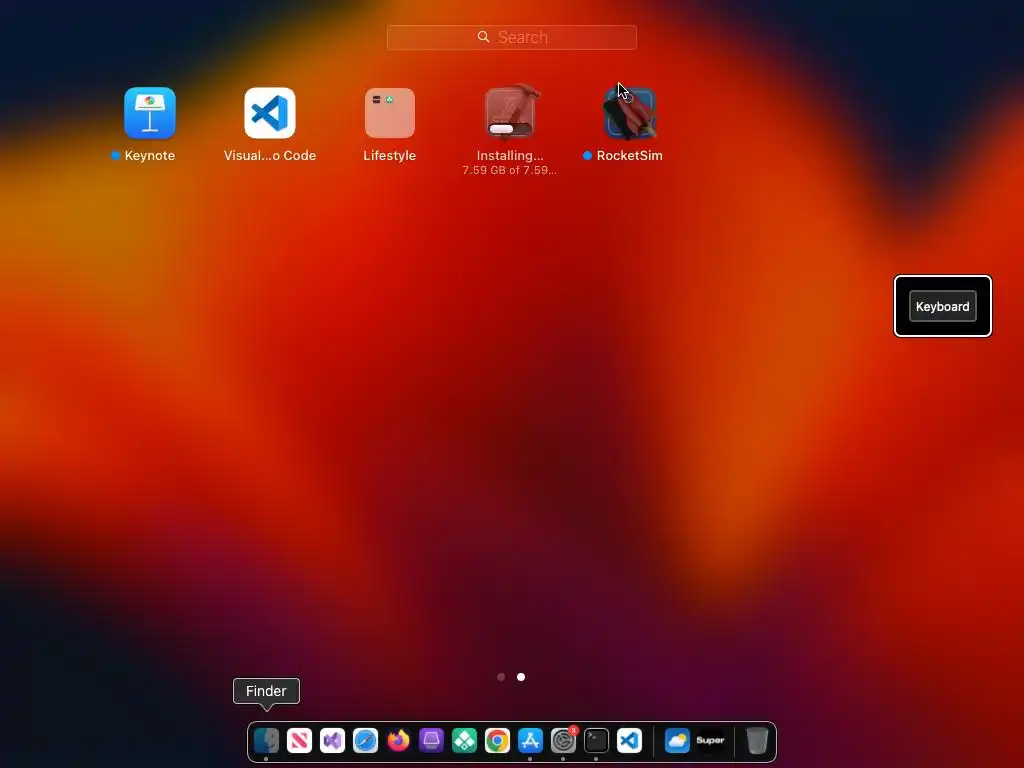Click the "Lifestyle" folder label
This screenshot has width=1024, height=768.
(x=389, y=155)
